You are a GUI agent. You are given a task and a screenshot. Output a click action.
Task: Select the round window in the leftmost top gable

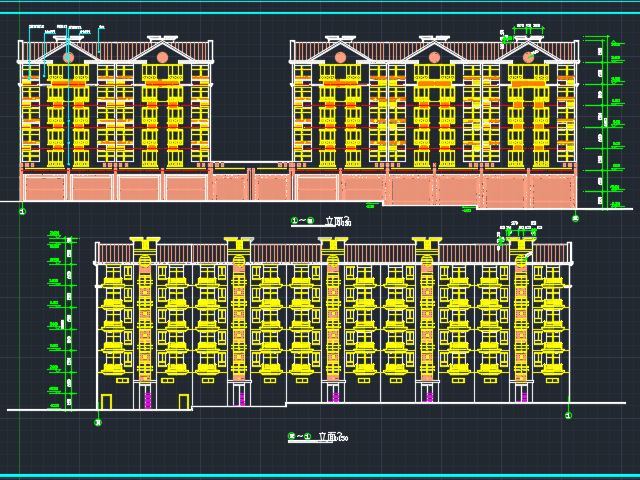pos(68,57)
